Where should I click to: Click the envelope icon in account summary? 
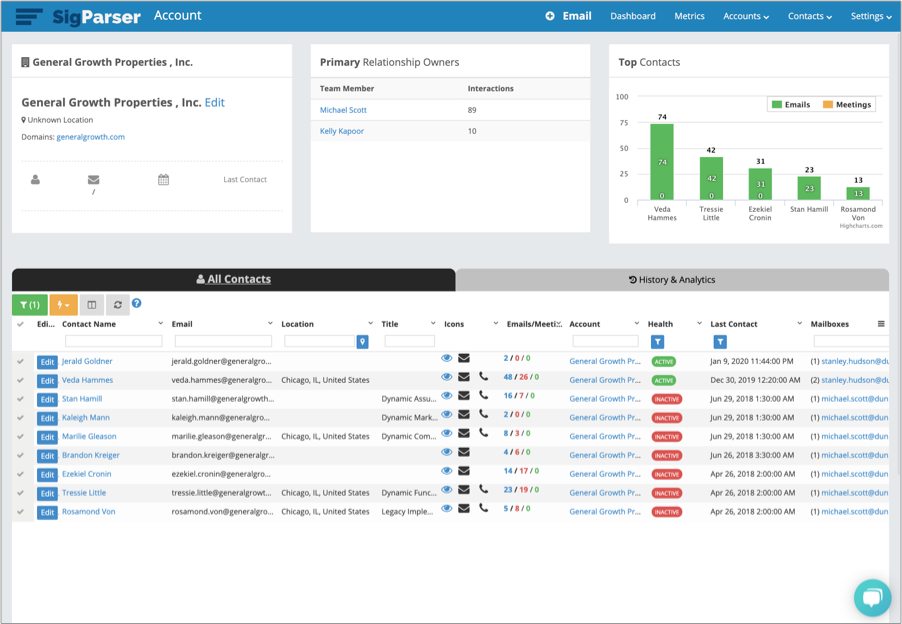[93, 179]
